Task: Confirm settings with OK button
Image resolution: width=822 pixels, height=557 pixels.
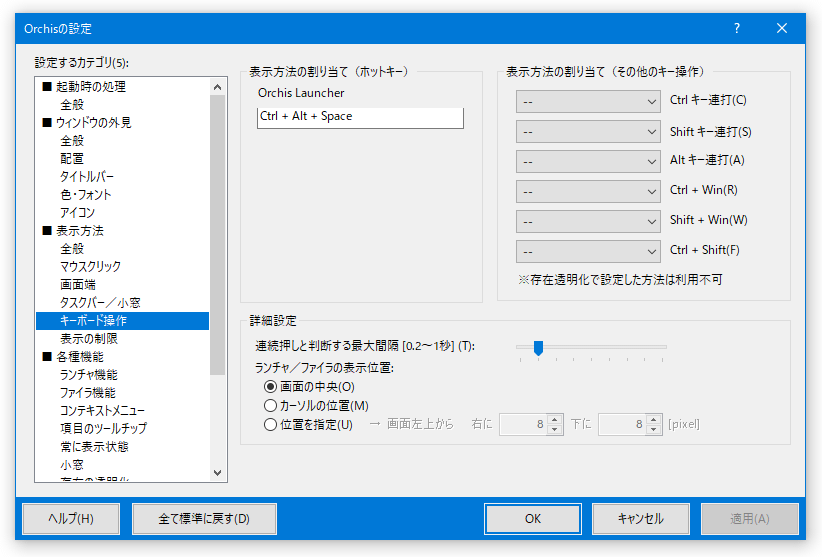Action: coord(533,519)
